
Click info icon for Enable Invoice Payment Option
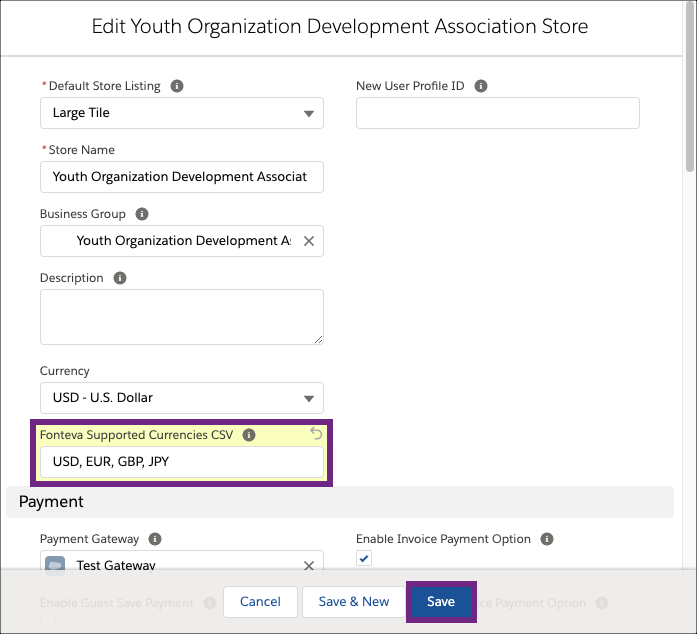point(547,539)
